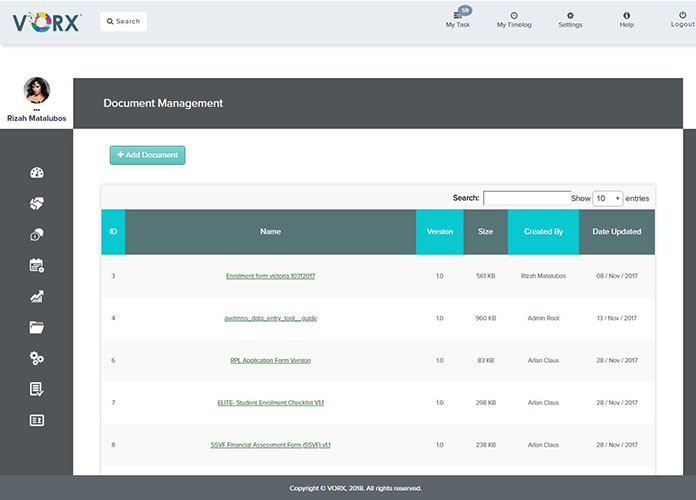This screenshot has width=696, height=500.
Task: Open Enrolment form victoria 10112017 document link
Action: pos(270,276)
